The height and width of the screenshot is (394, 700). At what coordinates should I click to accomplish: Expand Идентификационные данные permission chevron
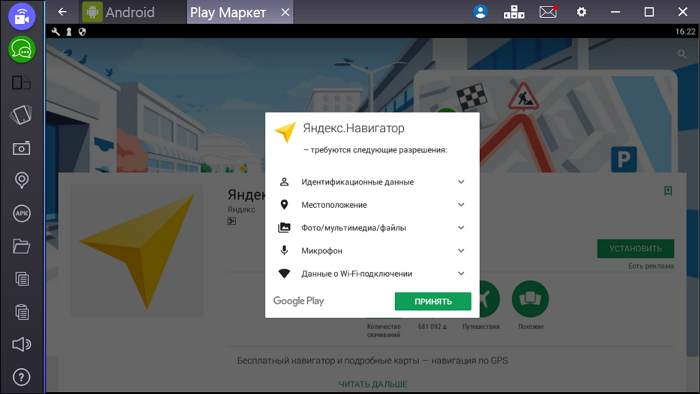pos(461,182)
